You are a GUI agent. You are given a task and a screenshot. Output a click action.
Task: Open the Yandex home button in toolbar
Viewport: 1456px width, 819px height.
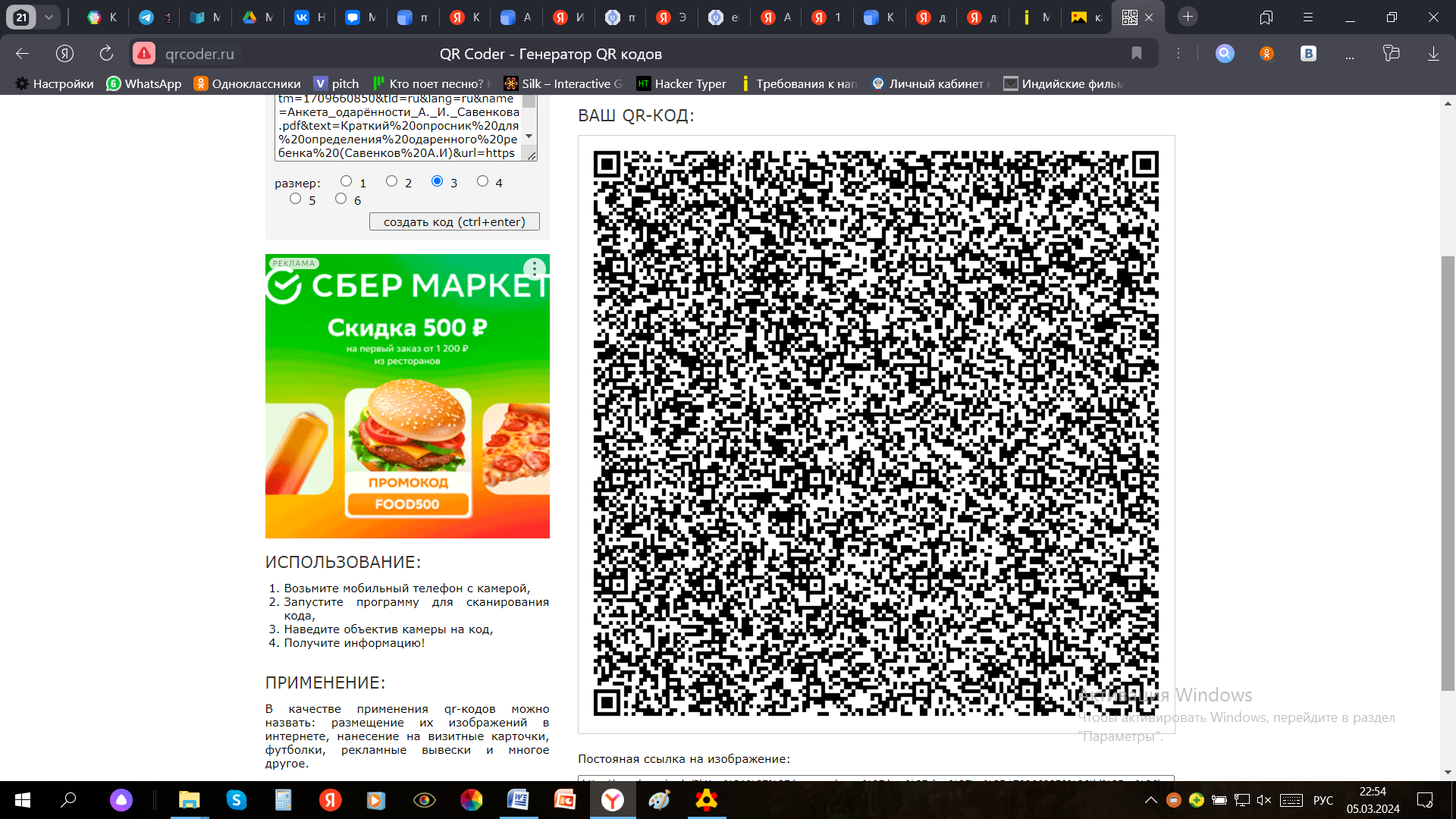(x=64, y=53)
